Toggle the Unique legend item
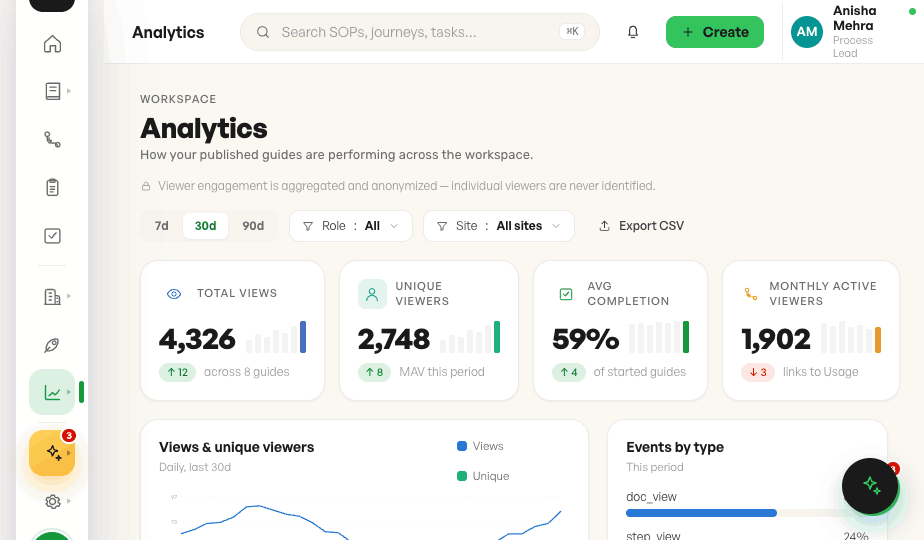 coord(483,476)
